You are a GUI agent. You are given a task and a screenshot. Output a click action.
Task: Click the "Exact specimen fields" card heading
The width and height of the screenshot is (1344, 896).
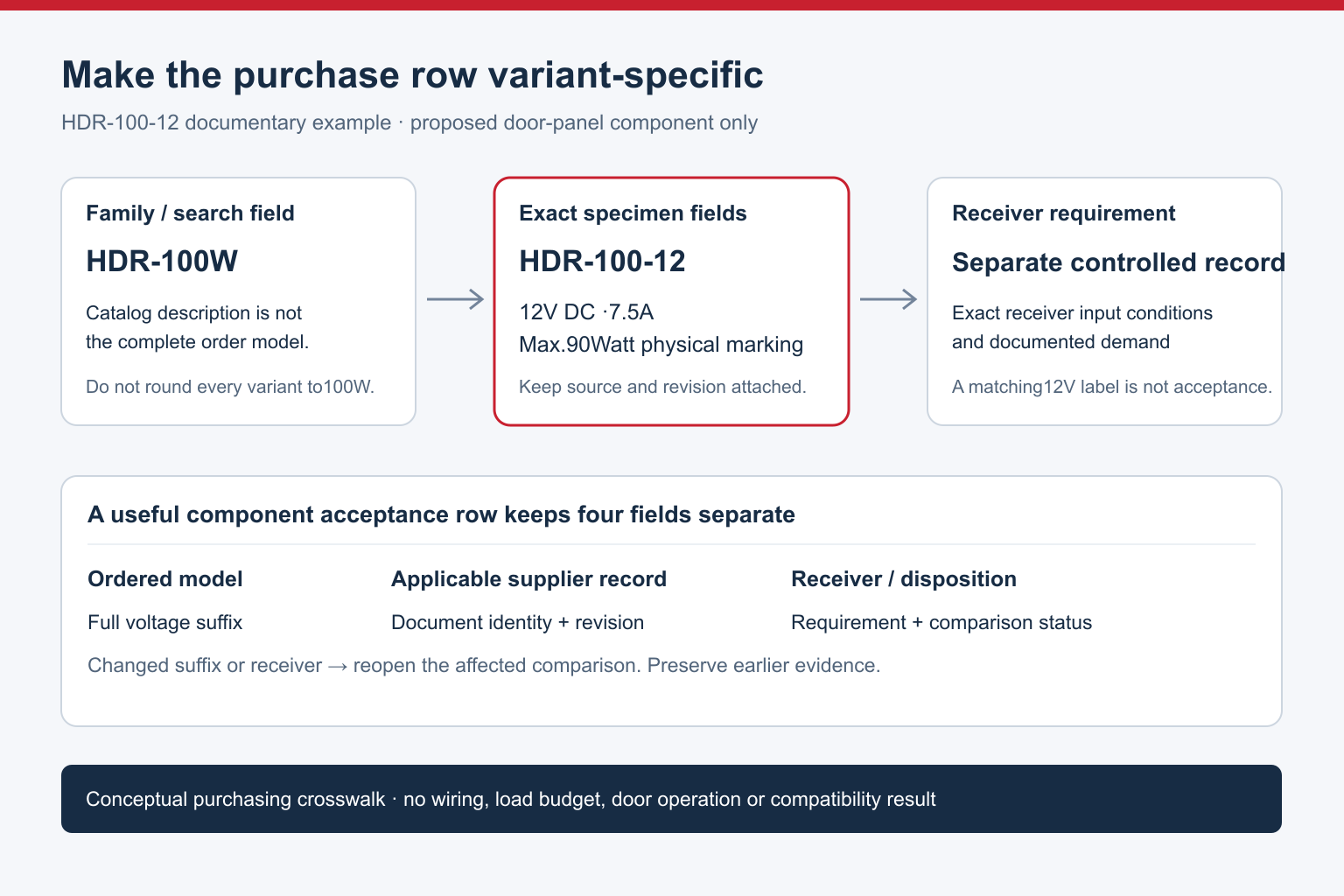click(x=633, y=213)
